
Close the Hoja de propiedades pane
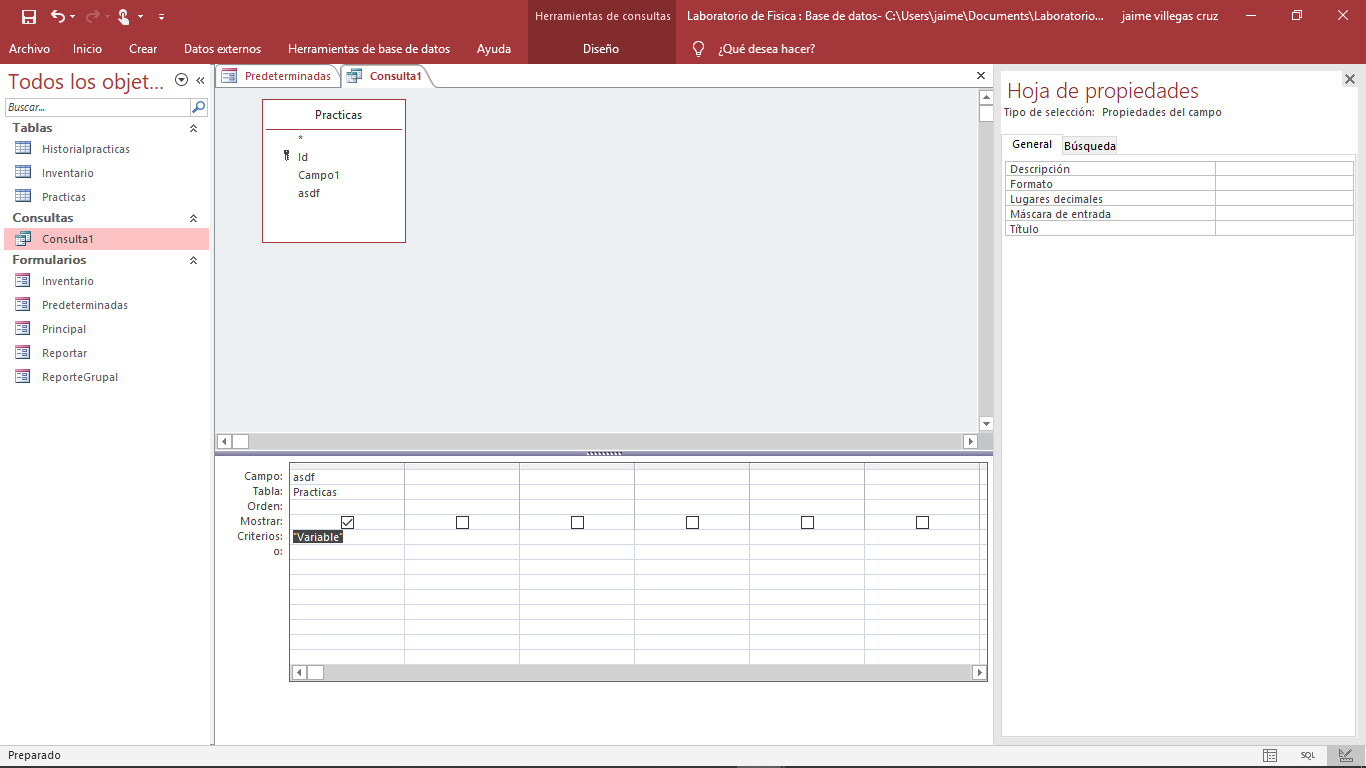pyautogui.click(x=1349, y=80)
